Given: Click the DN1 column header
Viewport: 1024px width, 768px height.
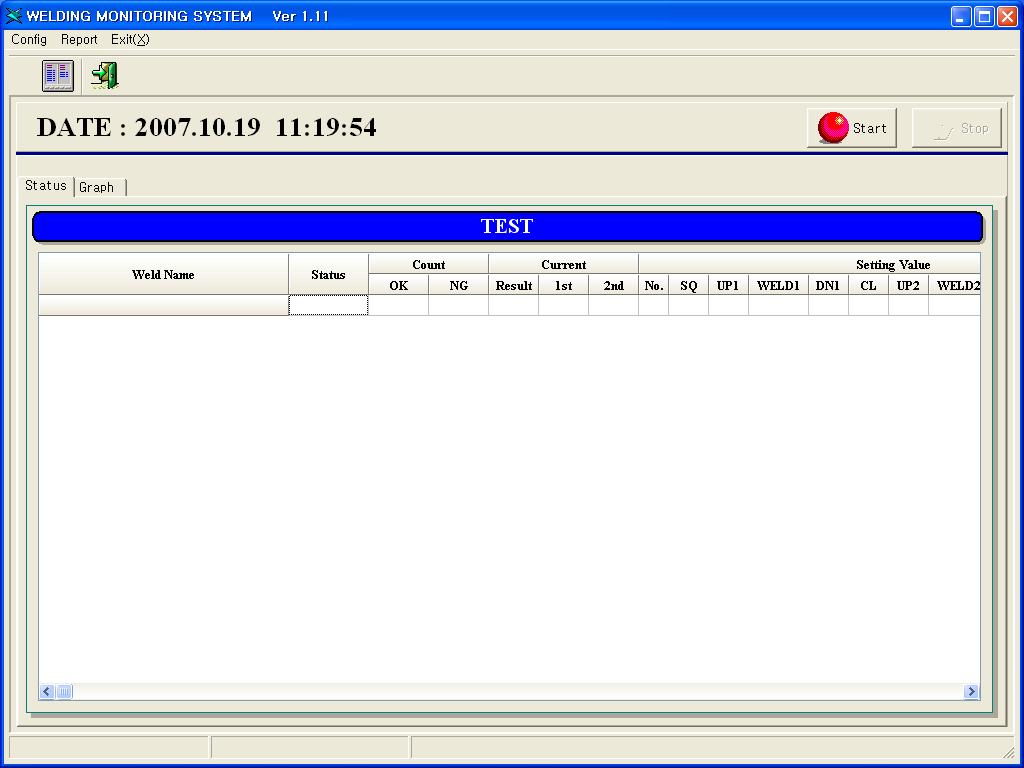Looking at the screenshot, I should point(828,285).
